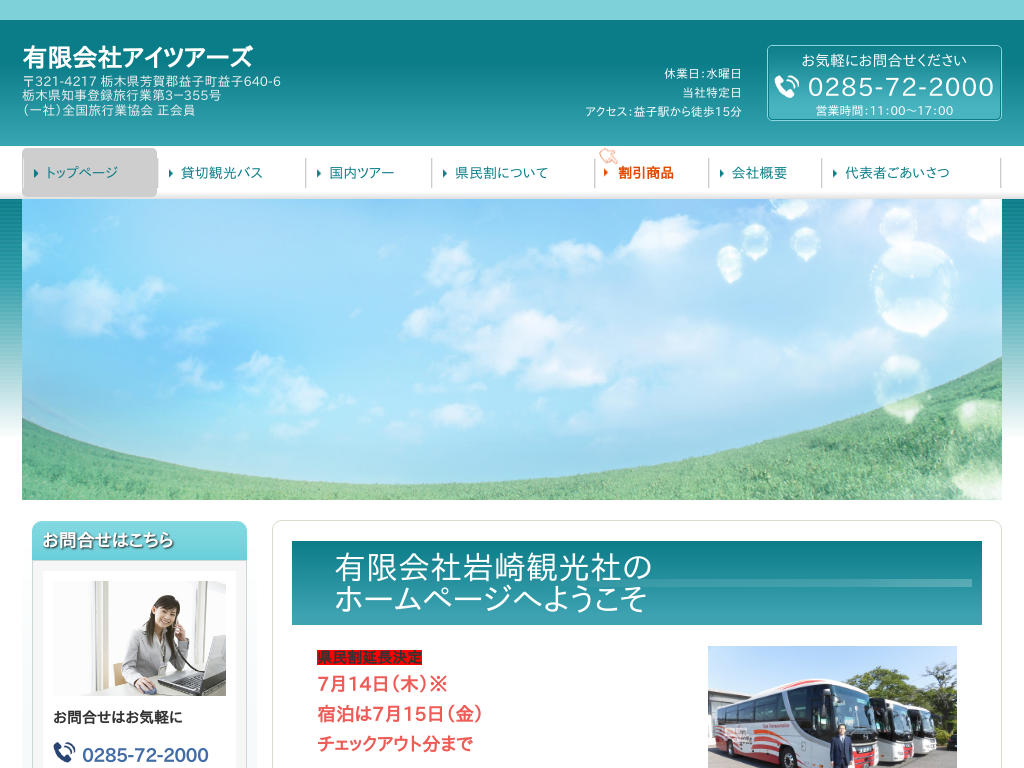Viewport: 1024px width, 768px height.
Task: Open the 会社概要 page from navigation
Action: (x=759, y=173)
